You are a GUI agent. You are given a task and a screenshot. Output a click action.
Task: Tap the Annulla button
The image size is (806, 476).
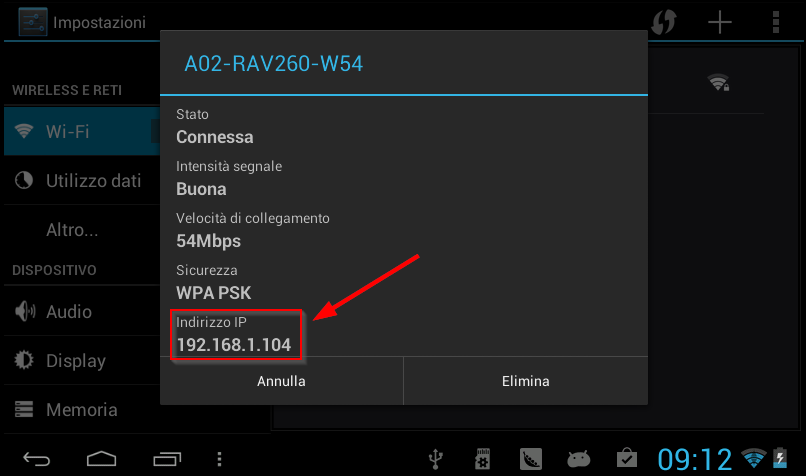(281, 381)
